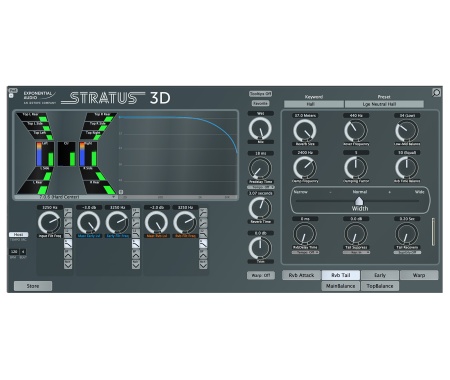Select notch filter icon beside Early Filter Freq
450x380 pixels.
pyautogui.click(x=136, y=264)
